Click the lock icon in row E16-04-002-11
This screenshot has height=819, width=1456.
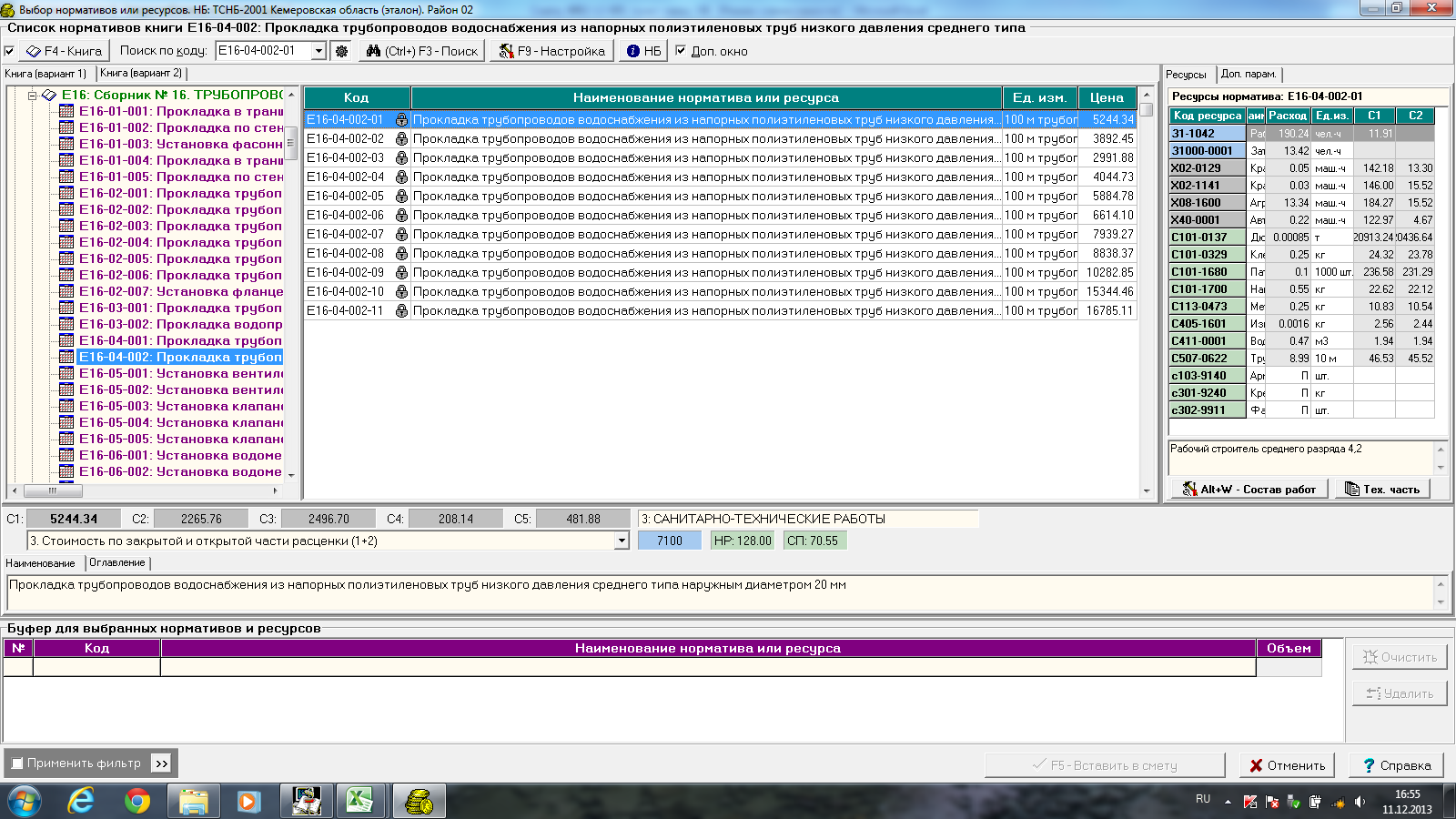pos(401,310)
